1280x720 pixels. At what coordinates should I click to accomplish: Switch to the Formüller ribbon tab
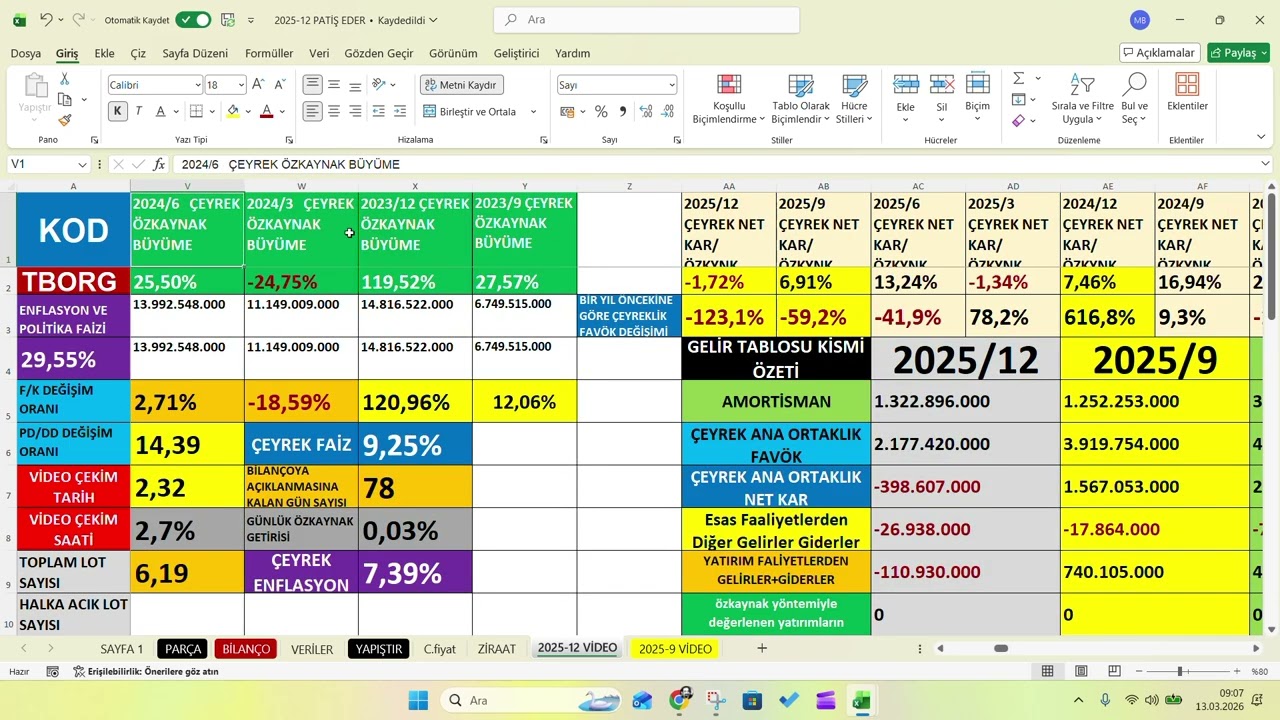(x=269, y=54)
